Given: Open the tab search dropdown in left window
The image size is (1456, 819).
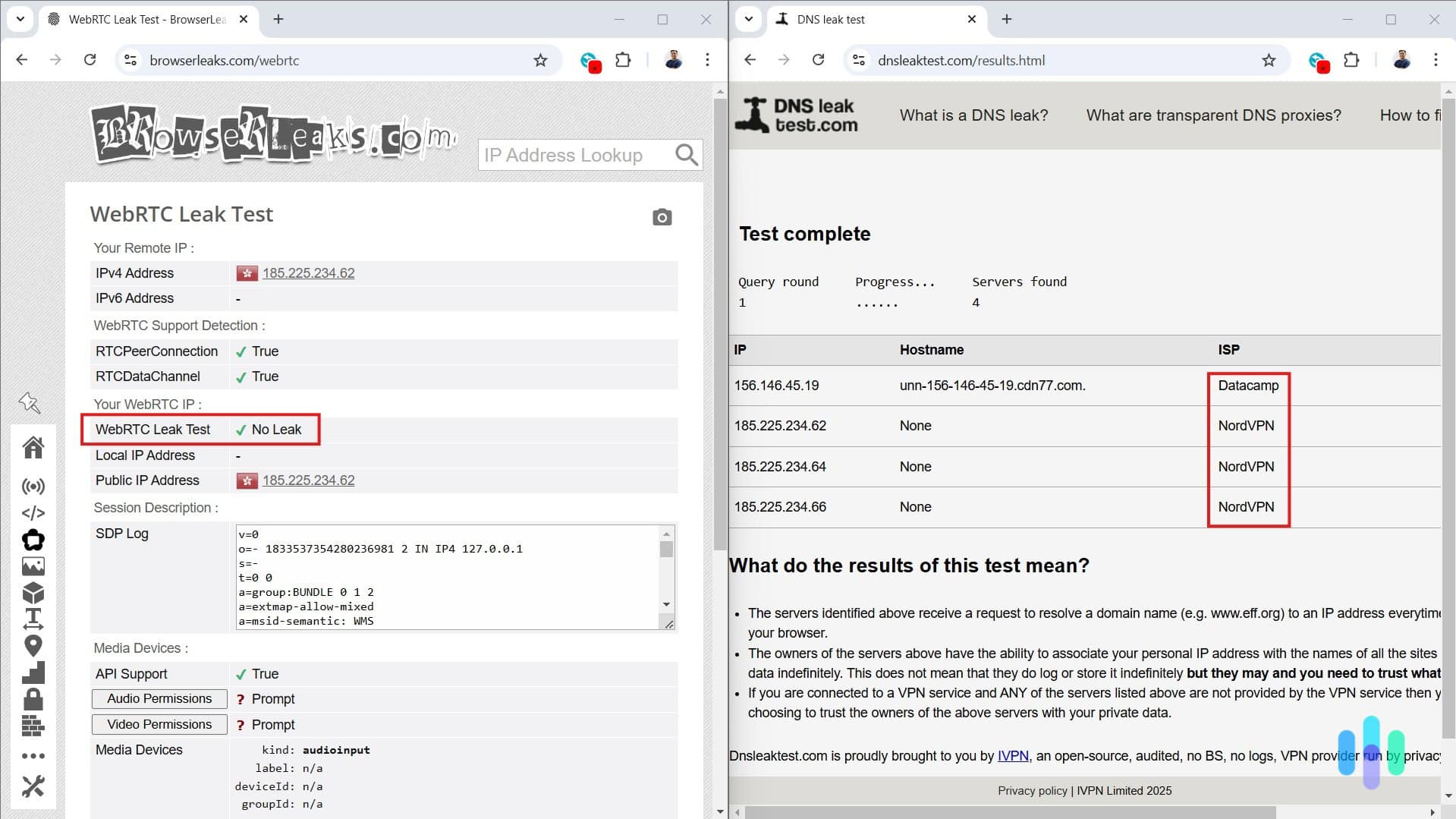Looking at the screenshot, I should point(20,19).
